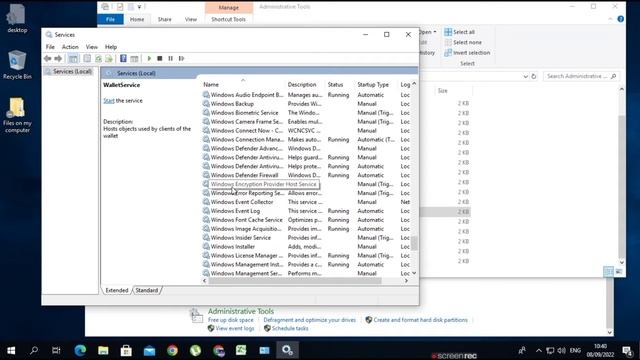Click the Services list vertical scrollbar thumb

point(414,243)
